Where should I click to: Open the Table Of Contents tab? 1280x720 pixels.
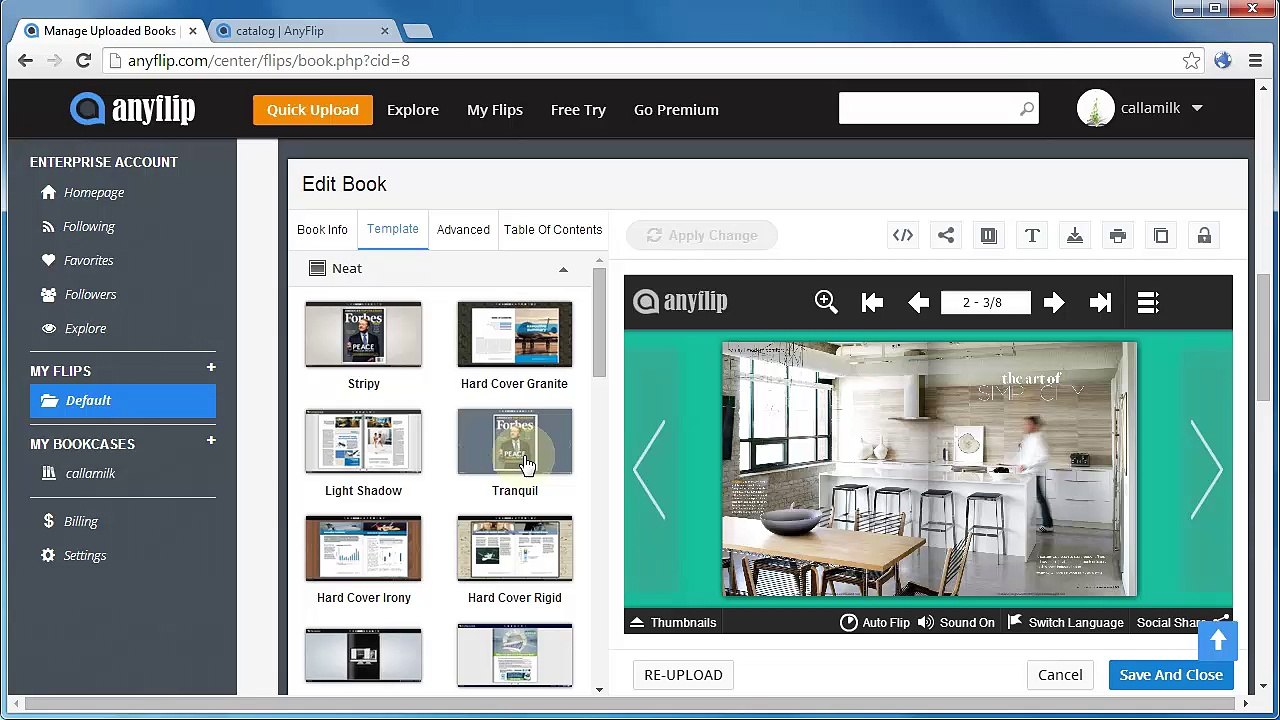pos(553,230)
